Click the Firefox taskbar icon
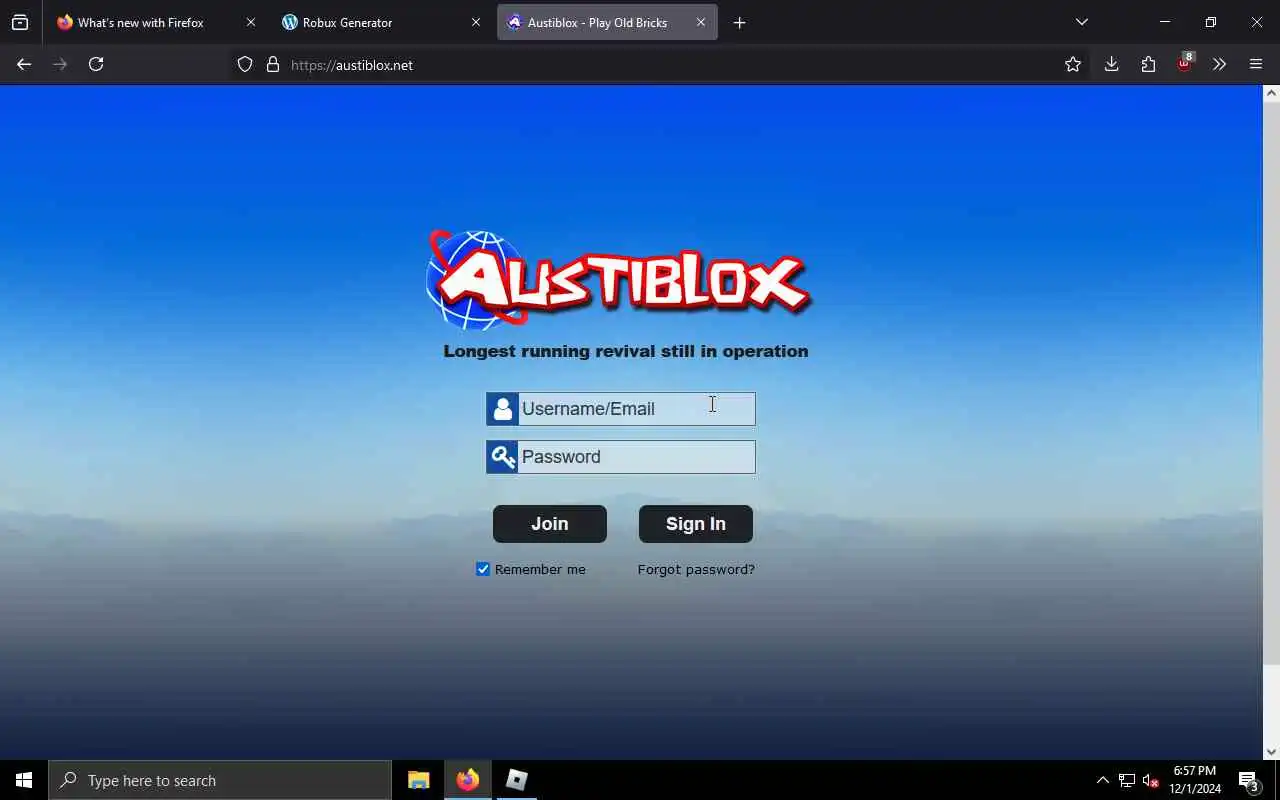The height and width of the screenshot is (800, 1280). click(x=468, y=780)
